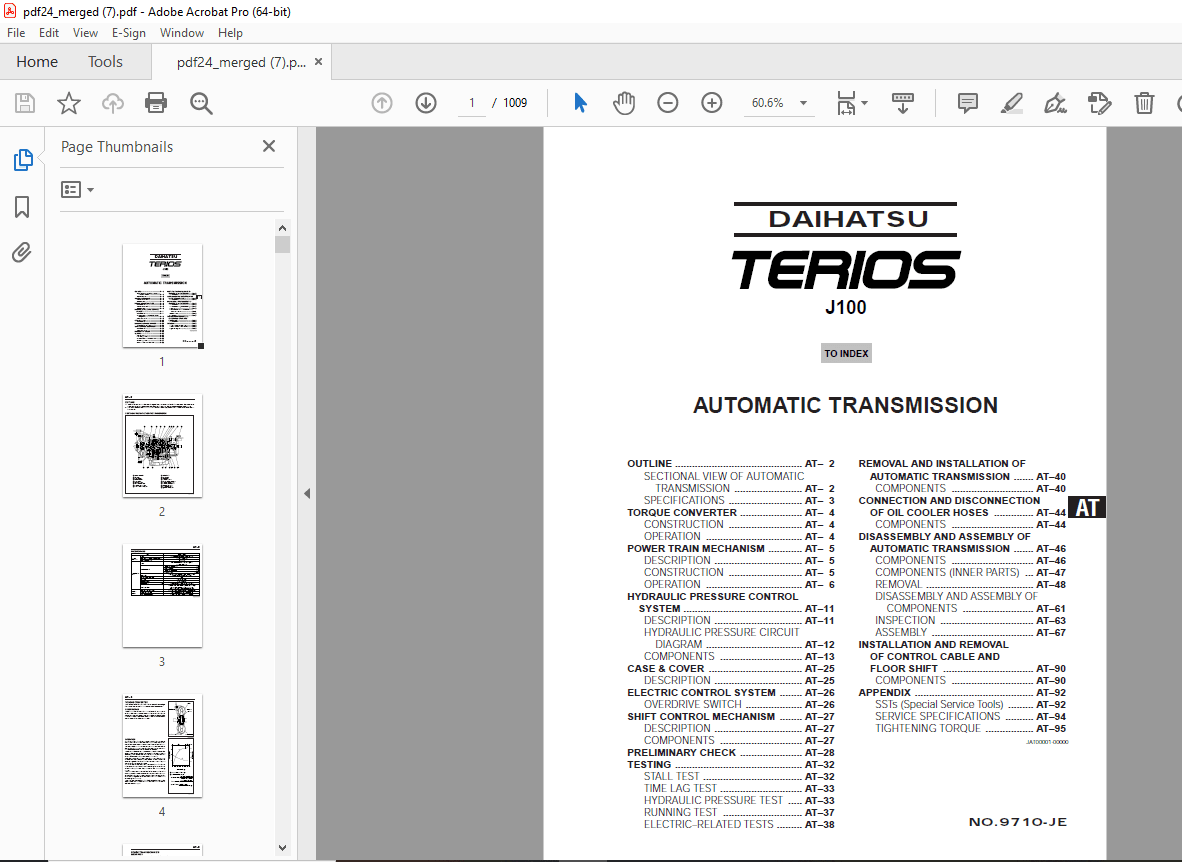
Task: Open the Page Thumbnails panel icon
Action: pos(22,159)
